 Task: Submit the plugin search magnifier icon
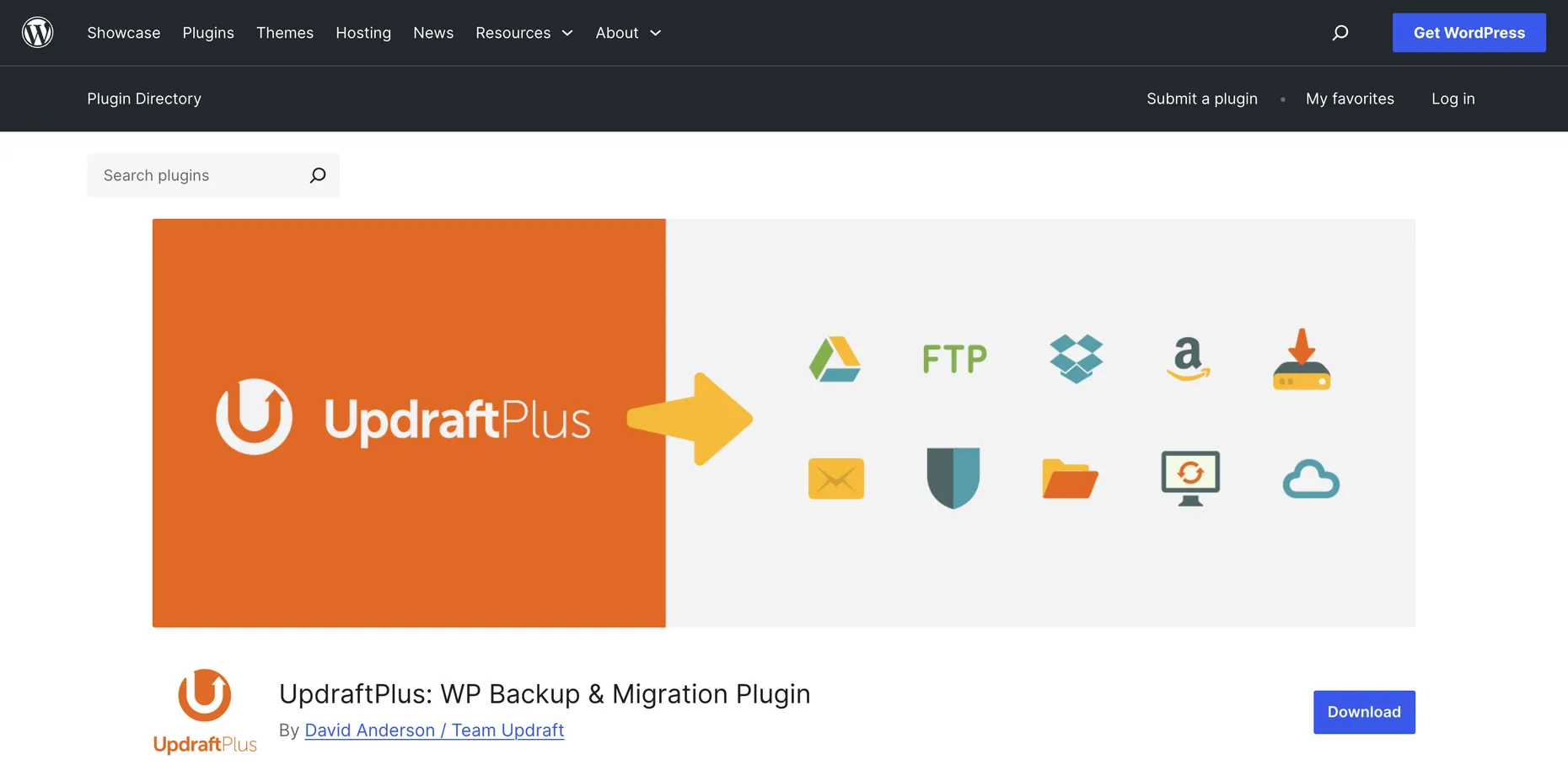(x=318, y=175)
